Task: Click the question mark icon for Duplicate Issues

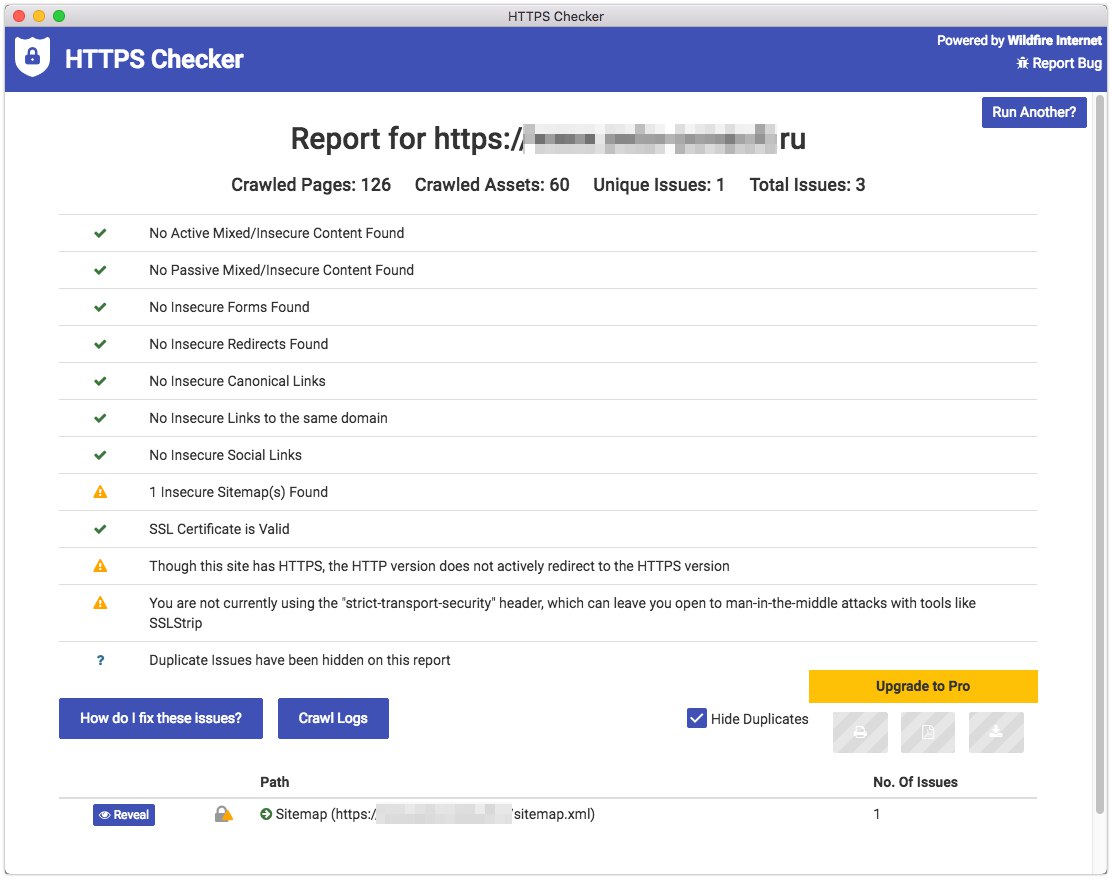Action: tap(101, 660)
